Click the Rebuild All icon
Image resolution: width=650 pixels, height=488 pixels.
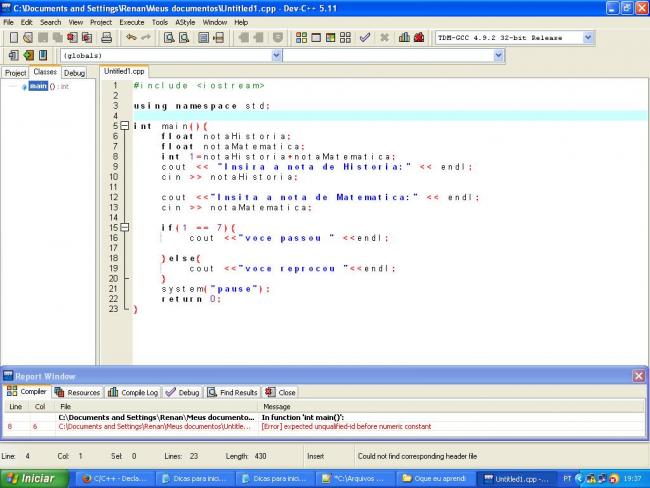[345, 38]
